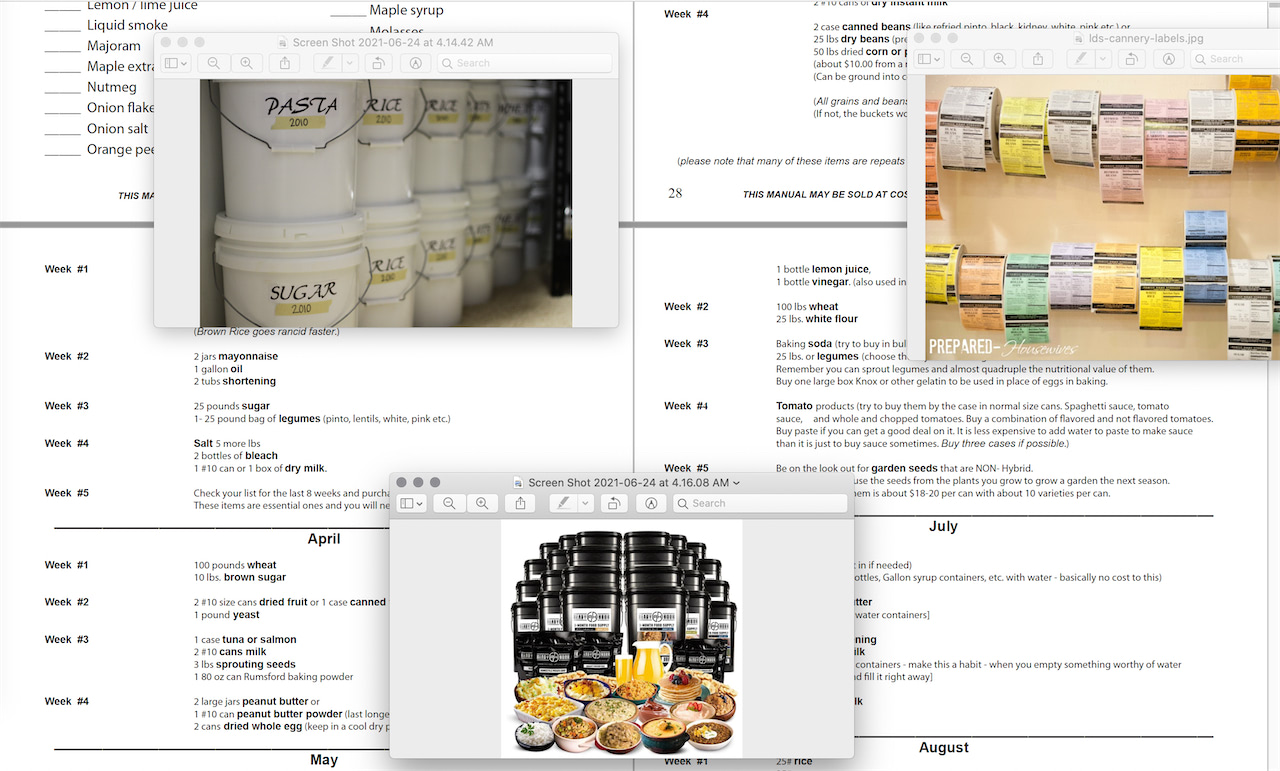Expand highlight options arrow in lds-cannery-labels.jpg window

(1103, 59)
